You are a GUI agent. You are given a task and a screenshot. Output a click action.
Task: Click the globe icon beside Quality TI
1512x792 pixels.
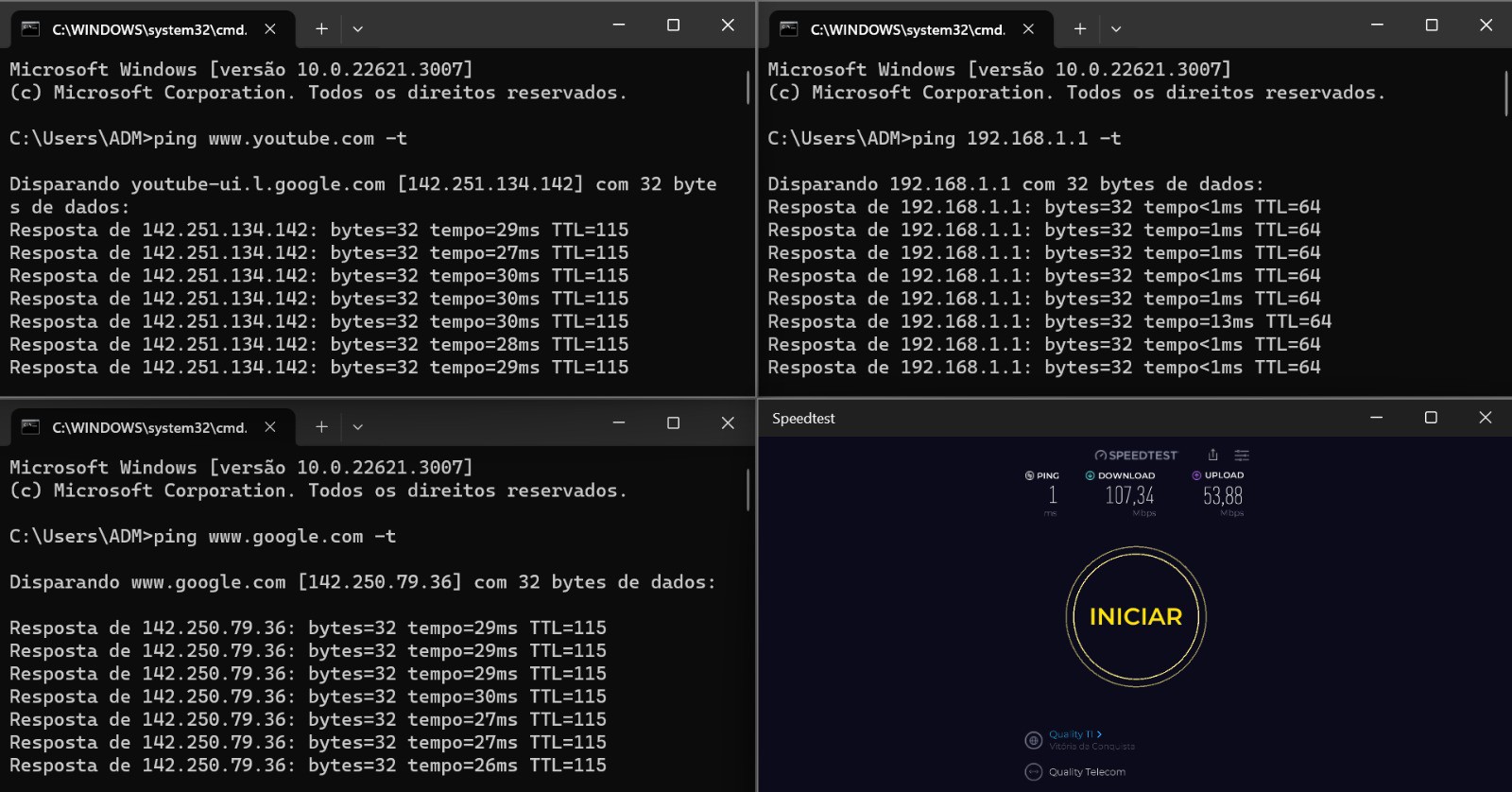(1034, 740)
